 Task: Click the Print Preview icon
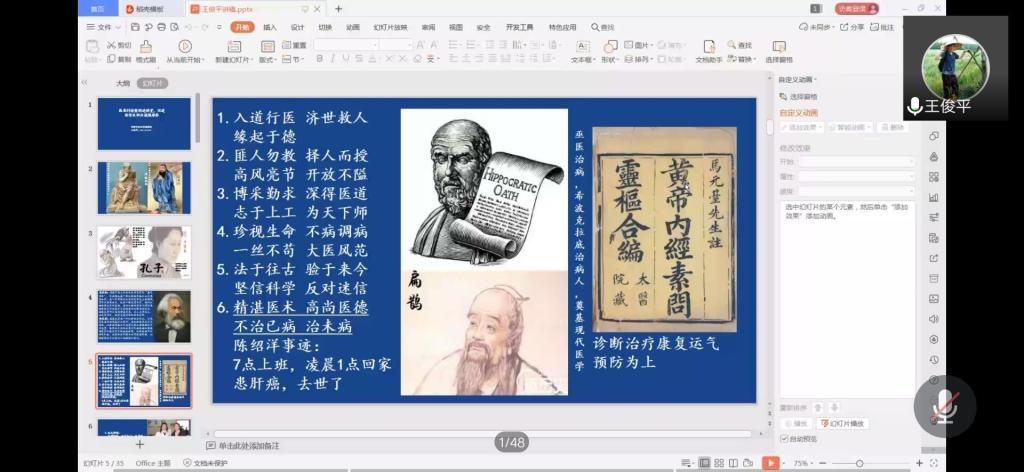point(173,27)
